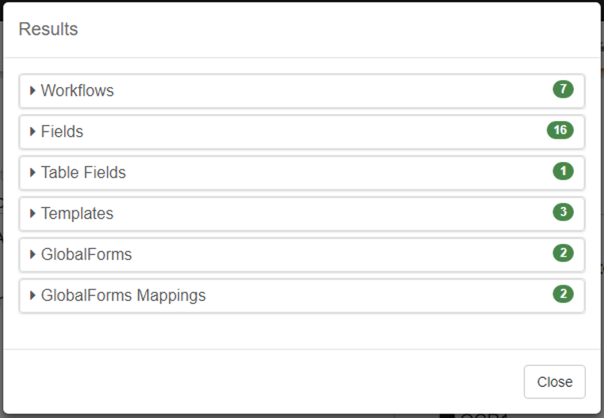Screen dimensions: 604x418
Task: Click the Templates count badge showing 3
Action: pos(563,213)
